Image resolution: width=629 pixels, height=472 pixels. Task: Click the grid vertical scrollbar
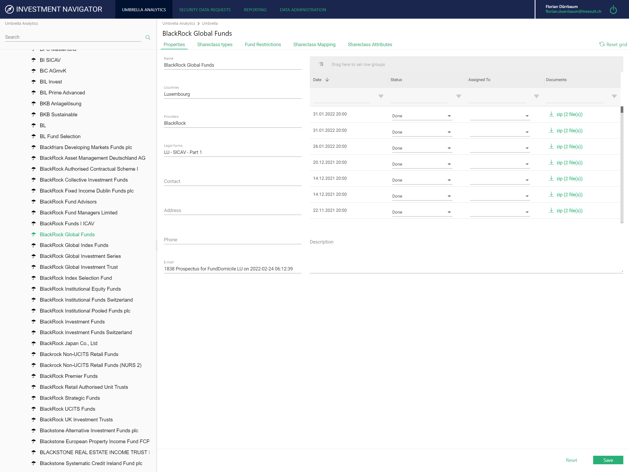point(622,164)
